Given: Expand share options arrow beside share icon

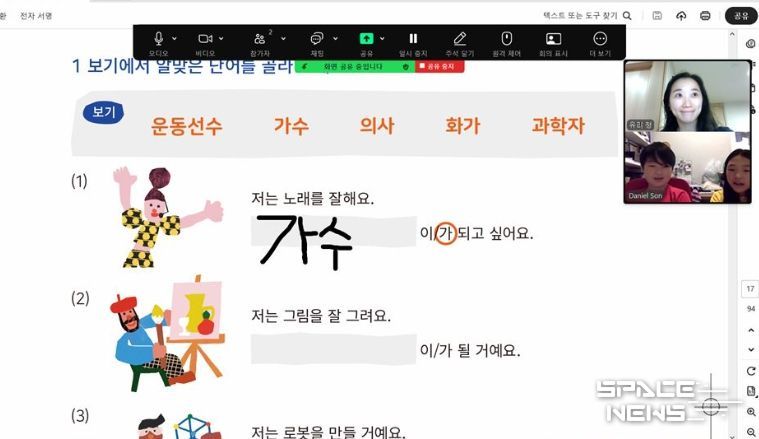Looking at the screenshot, I should click(382, 38).
